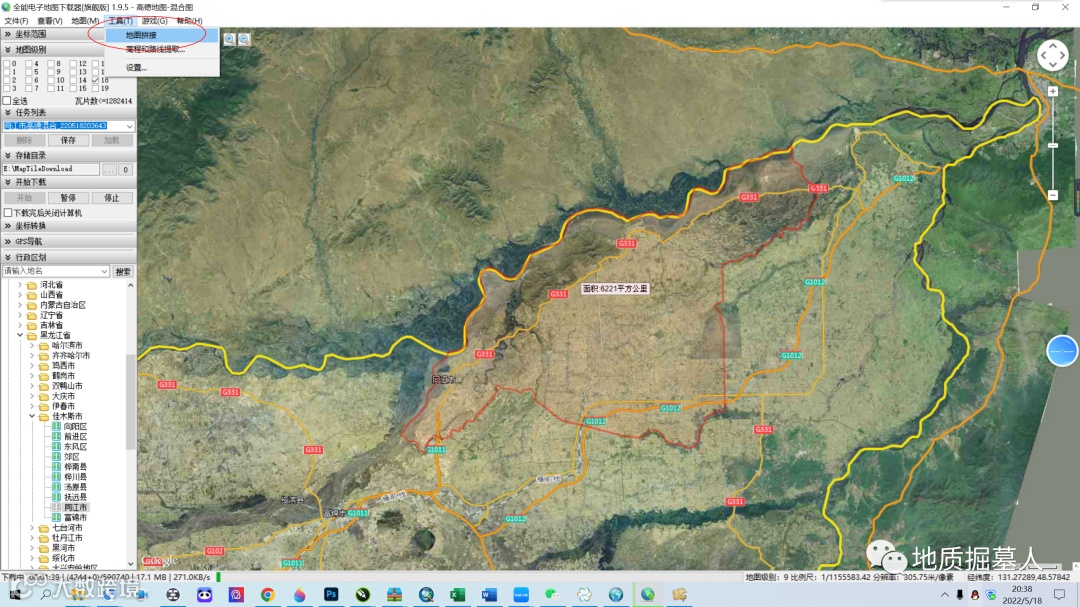
Task: Open Excel from the taskbar
Action: coord(457,595)
